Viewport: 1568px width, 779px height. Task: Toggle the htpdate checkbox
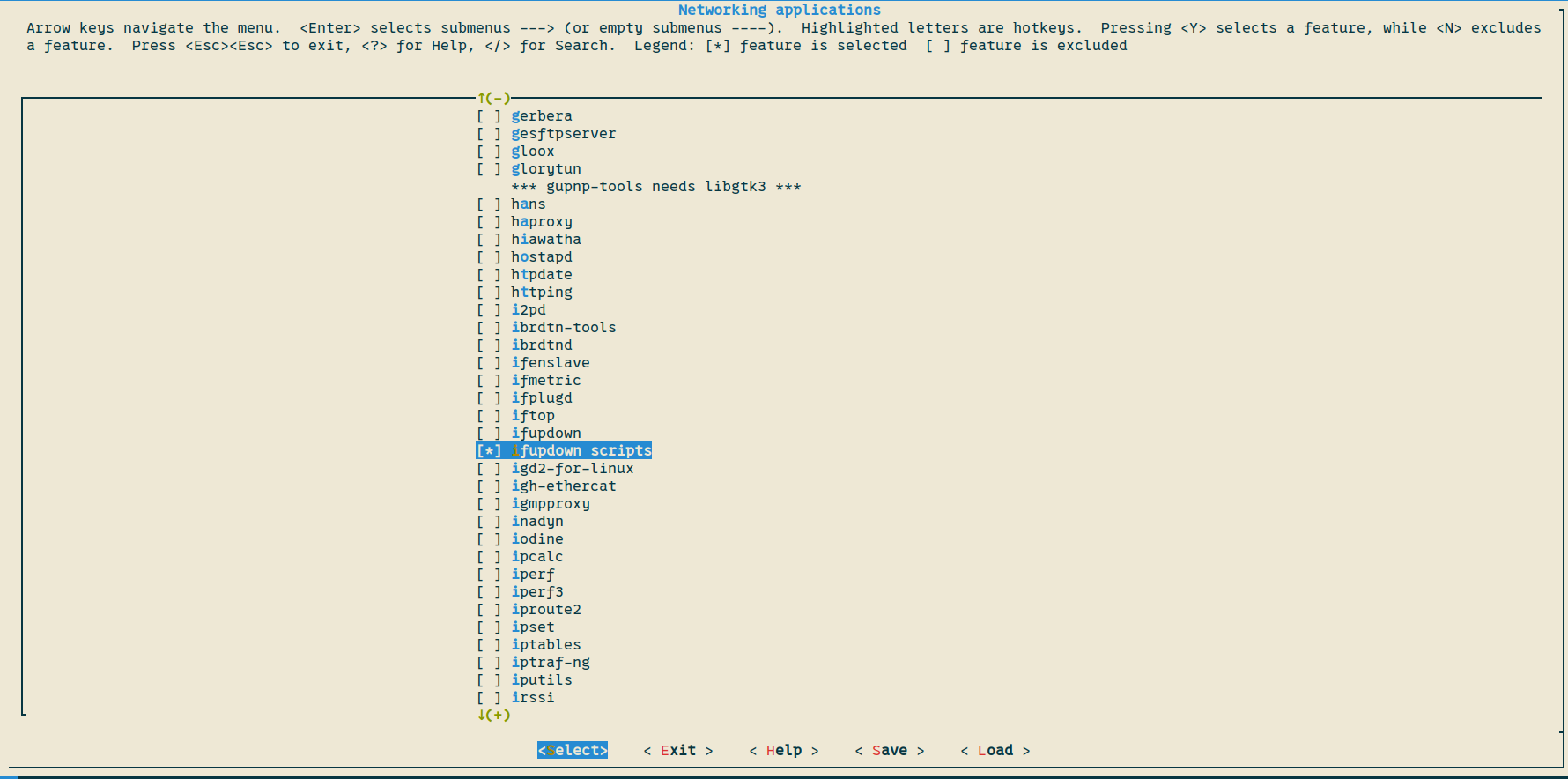pyautogui.click(x=489, y=275)
